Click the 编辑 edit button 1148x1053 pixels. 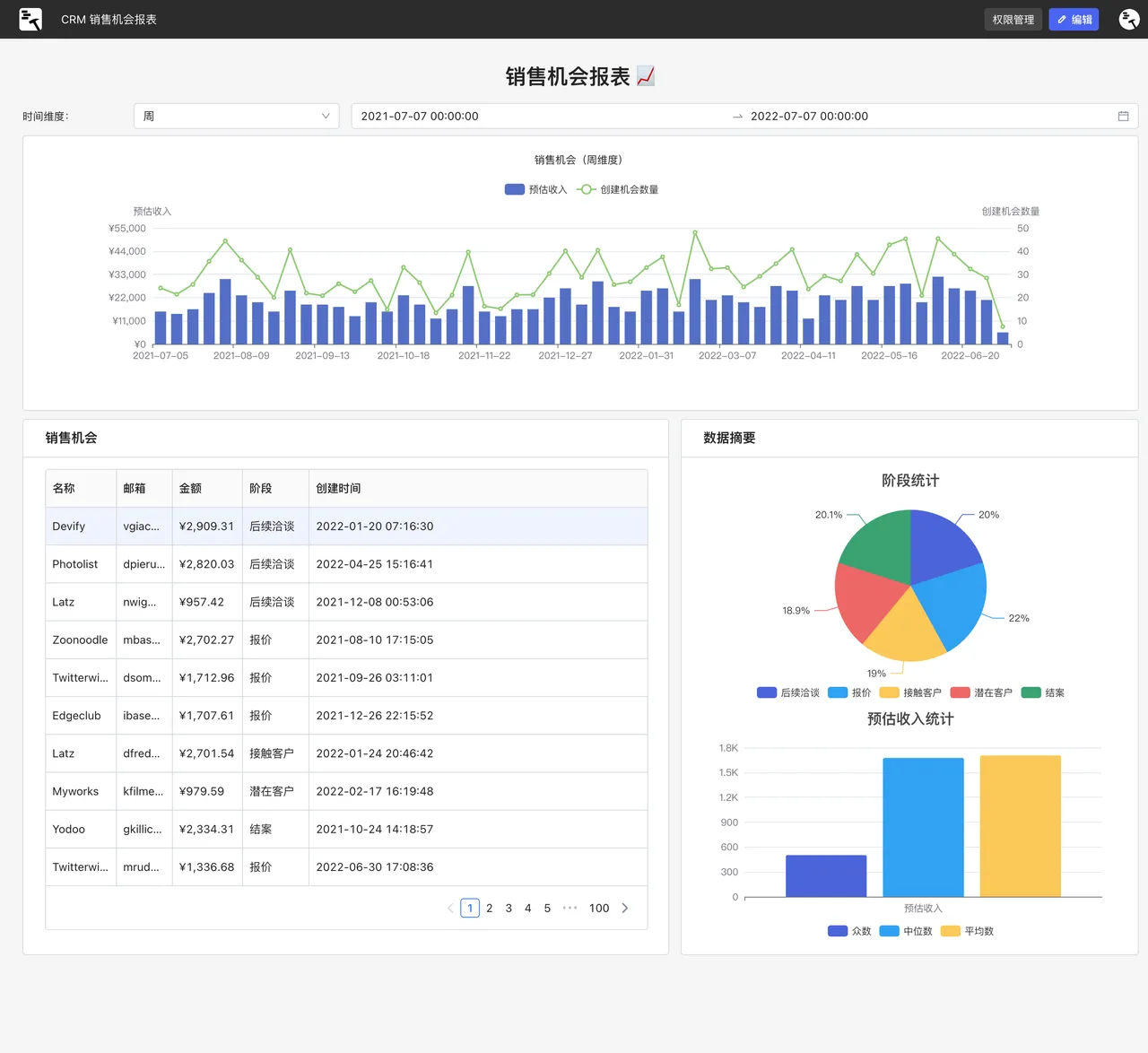tap(1074, 19)
